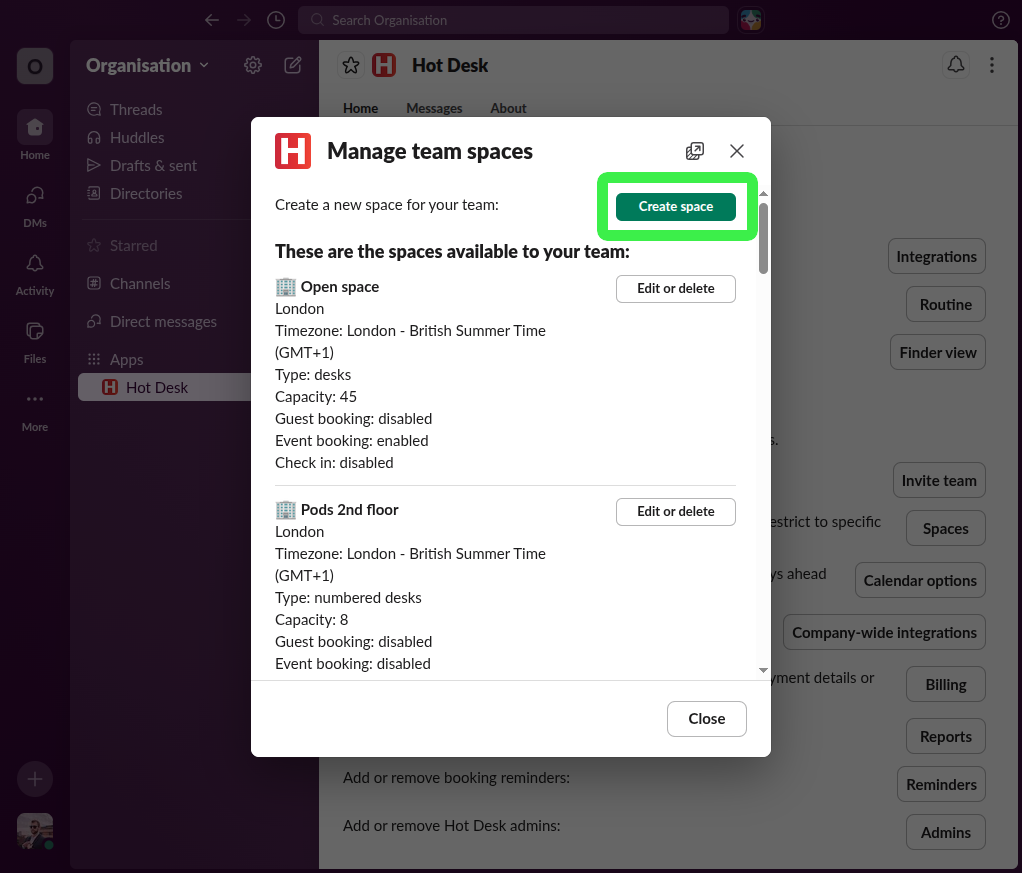Open the three-dot menu in the header
Screen dimensions: 1022x873
pos(991,64)
